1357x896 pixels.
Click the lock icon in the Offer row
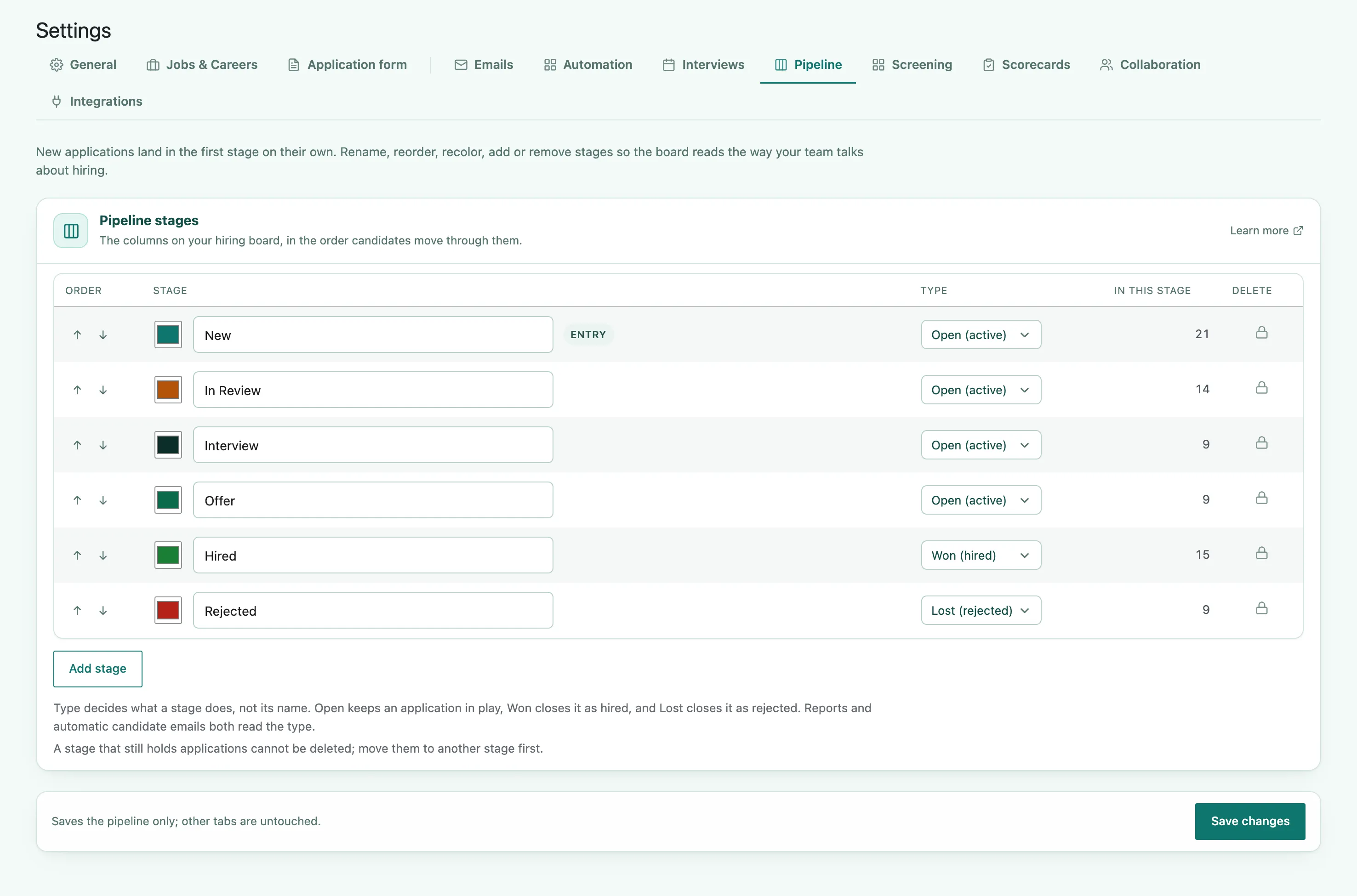[1261, 498]
